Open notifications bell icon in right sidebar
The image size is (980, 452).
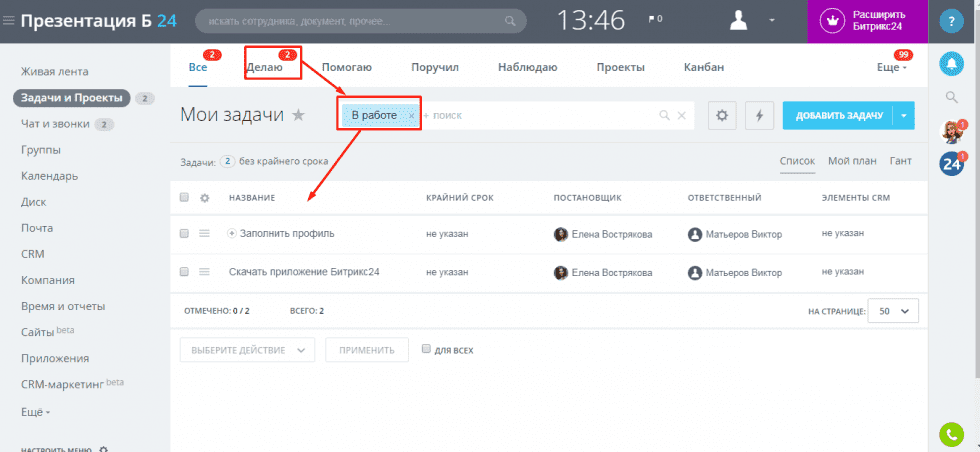951,62
